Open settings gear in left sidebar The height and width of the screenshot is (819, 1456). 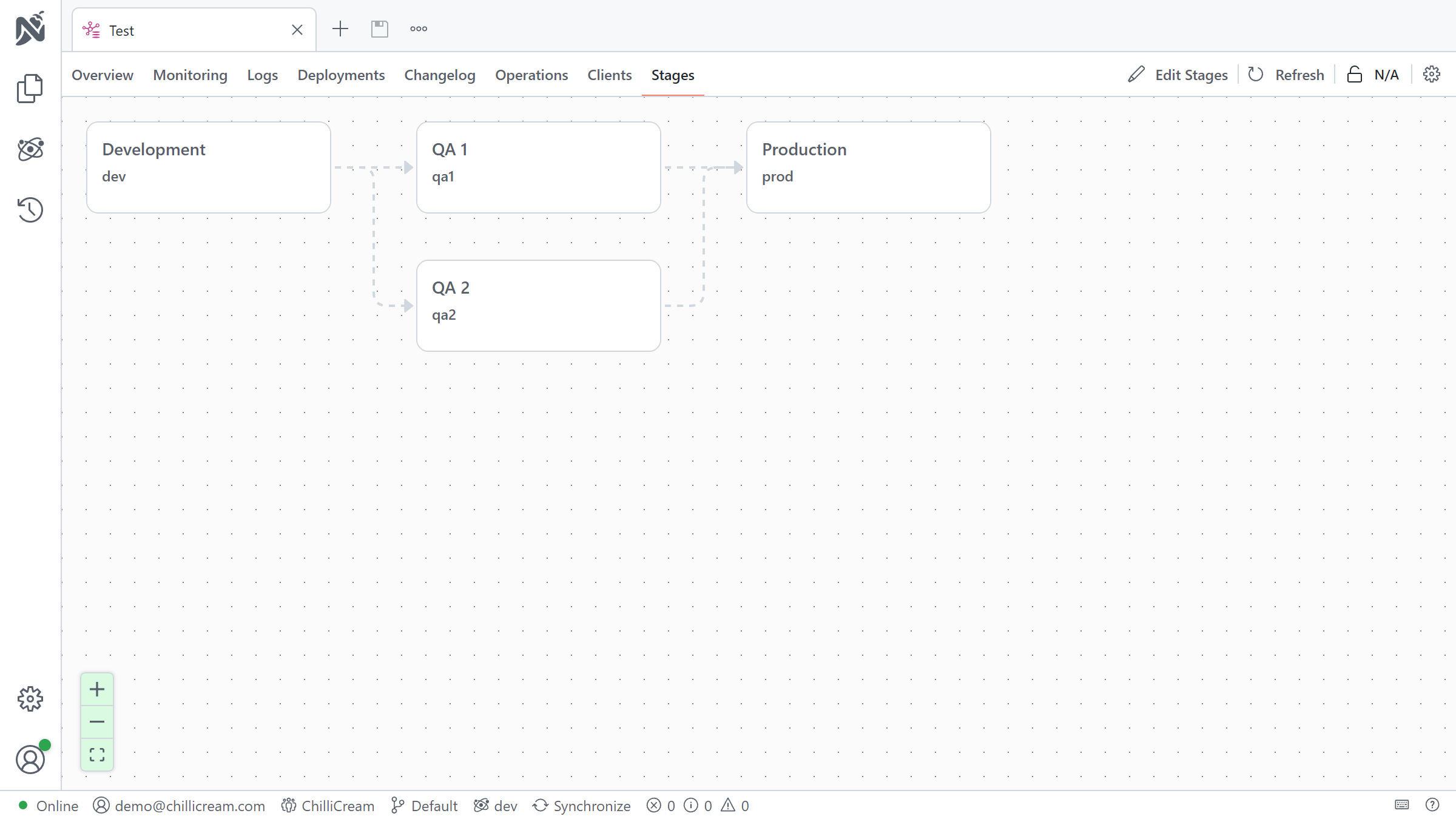pos(30,699)
